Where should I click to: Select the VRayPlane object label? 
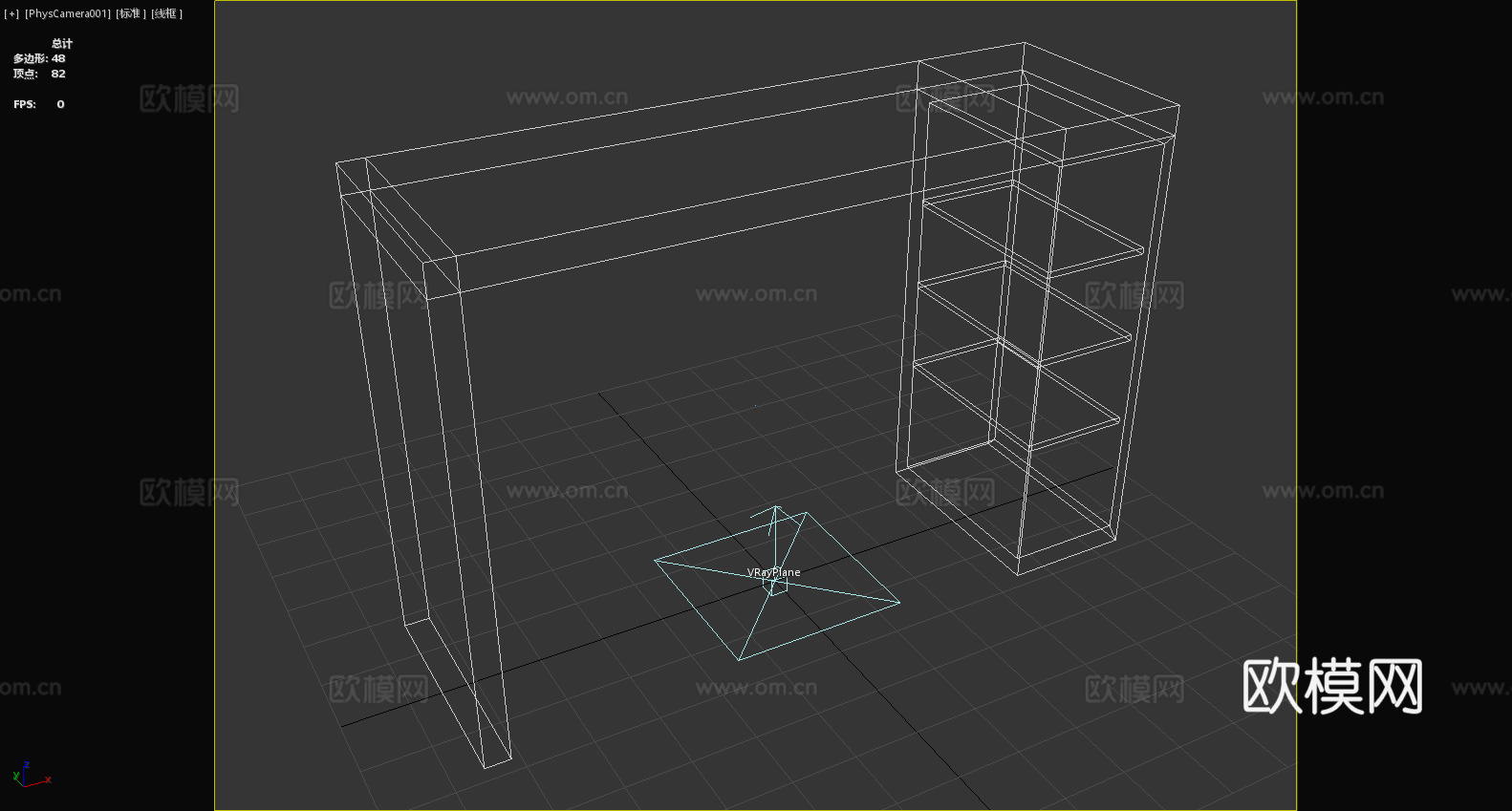[774, 572]
